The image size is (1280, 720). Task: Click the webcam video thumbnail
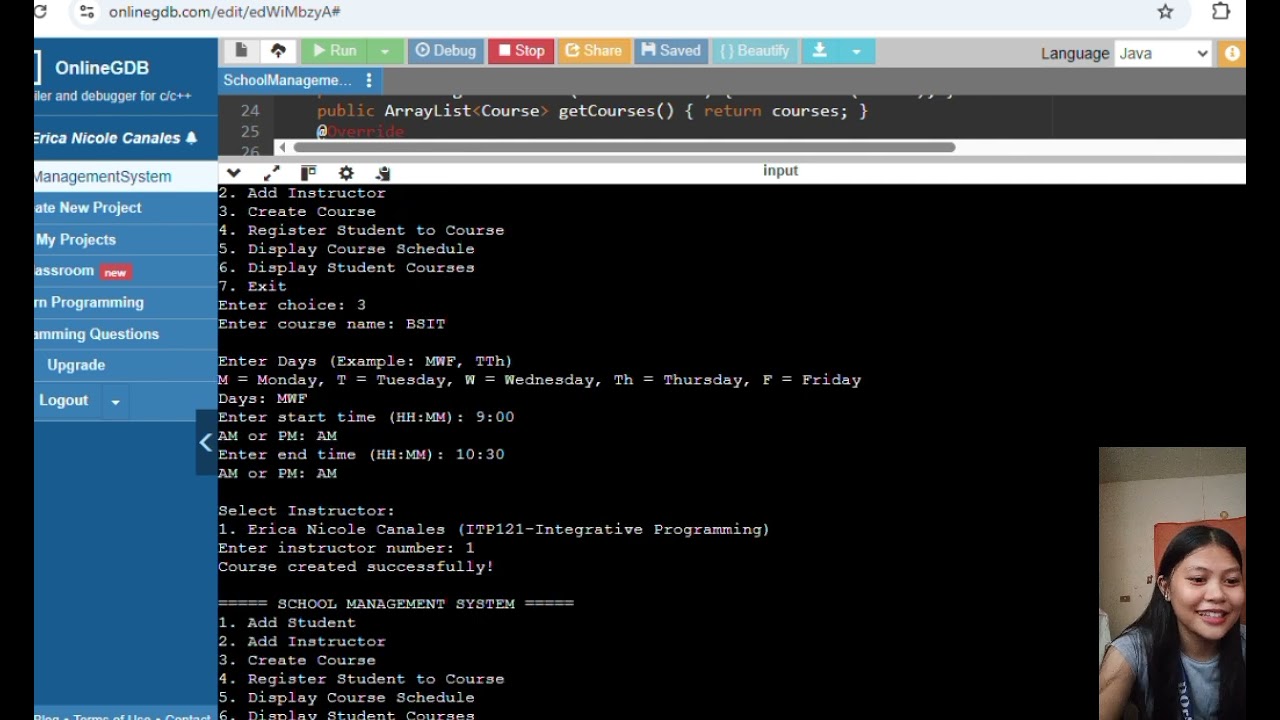(1172, 583)
